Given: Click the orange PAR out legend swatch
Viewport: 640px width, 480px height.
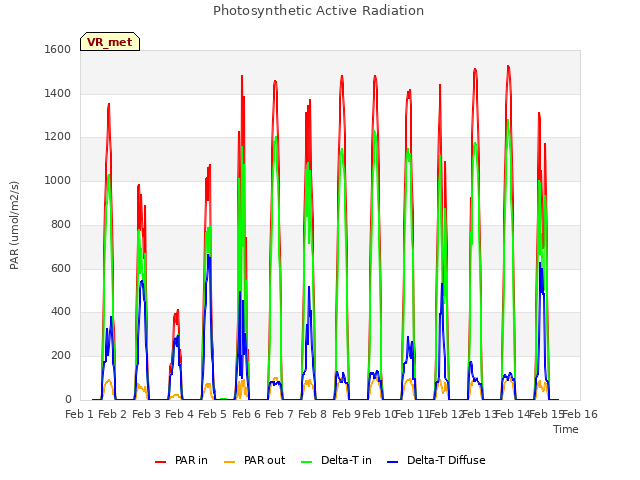Looking at the screenshot, I should [x=230, y=462].
